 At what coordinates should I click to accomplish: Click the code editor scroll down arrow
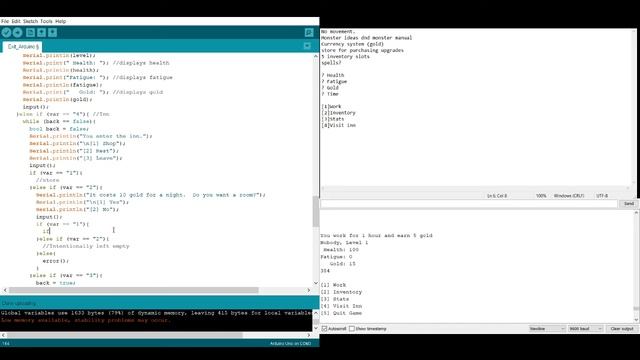pyautogui.click(x=316, y=283)
